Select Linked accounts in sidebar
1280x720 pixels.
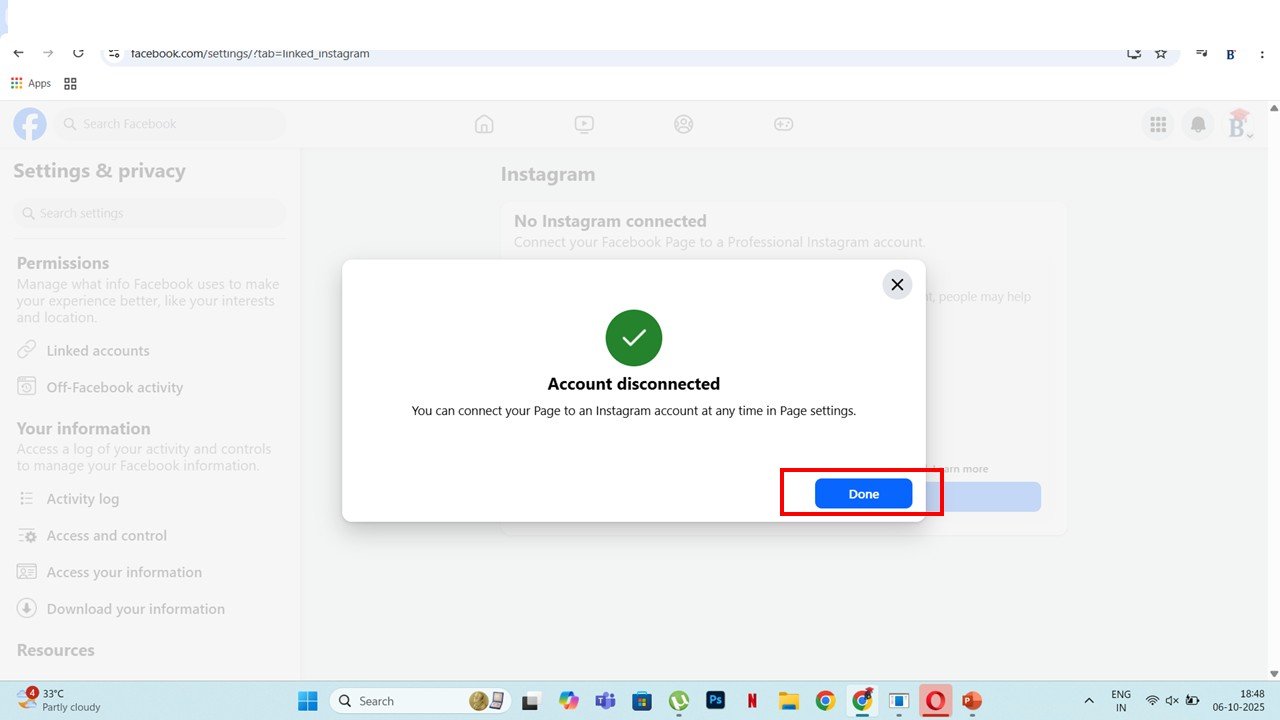97,351
